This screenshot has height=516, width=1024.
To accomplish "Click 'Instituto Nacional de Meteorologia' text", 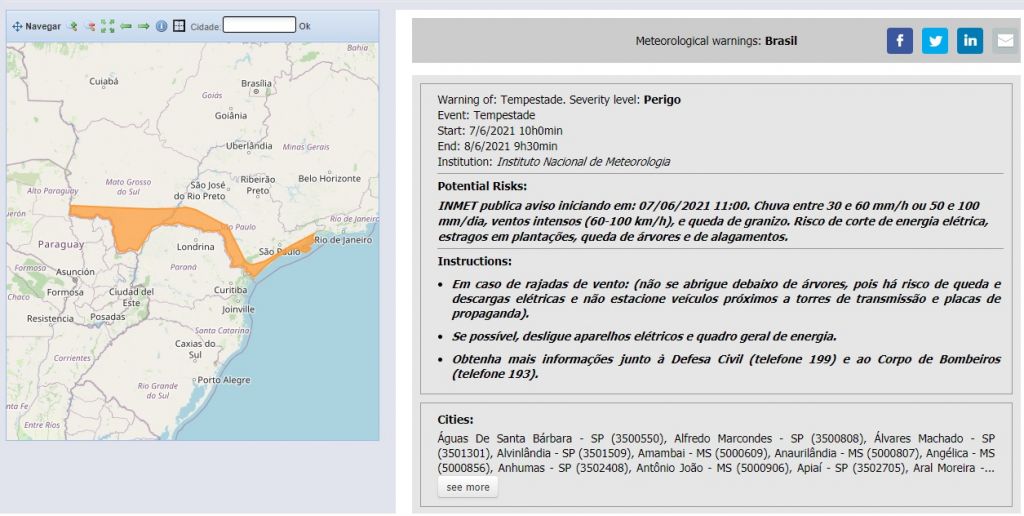I will point(583,162).
